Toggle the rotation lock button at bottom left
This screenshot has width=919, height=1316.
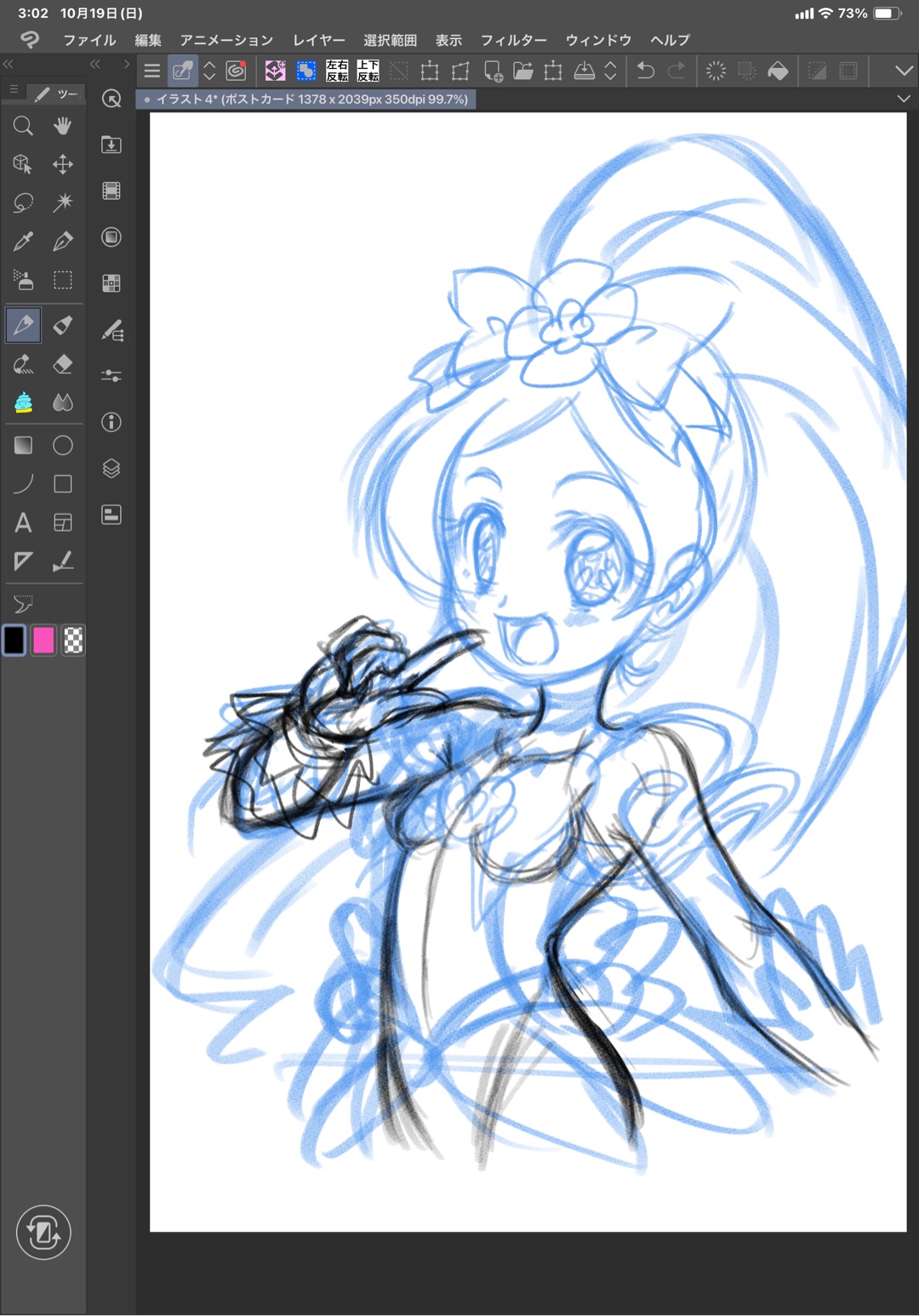click(x=43, y=1232)
